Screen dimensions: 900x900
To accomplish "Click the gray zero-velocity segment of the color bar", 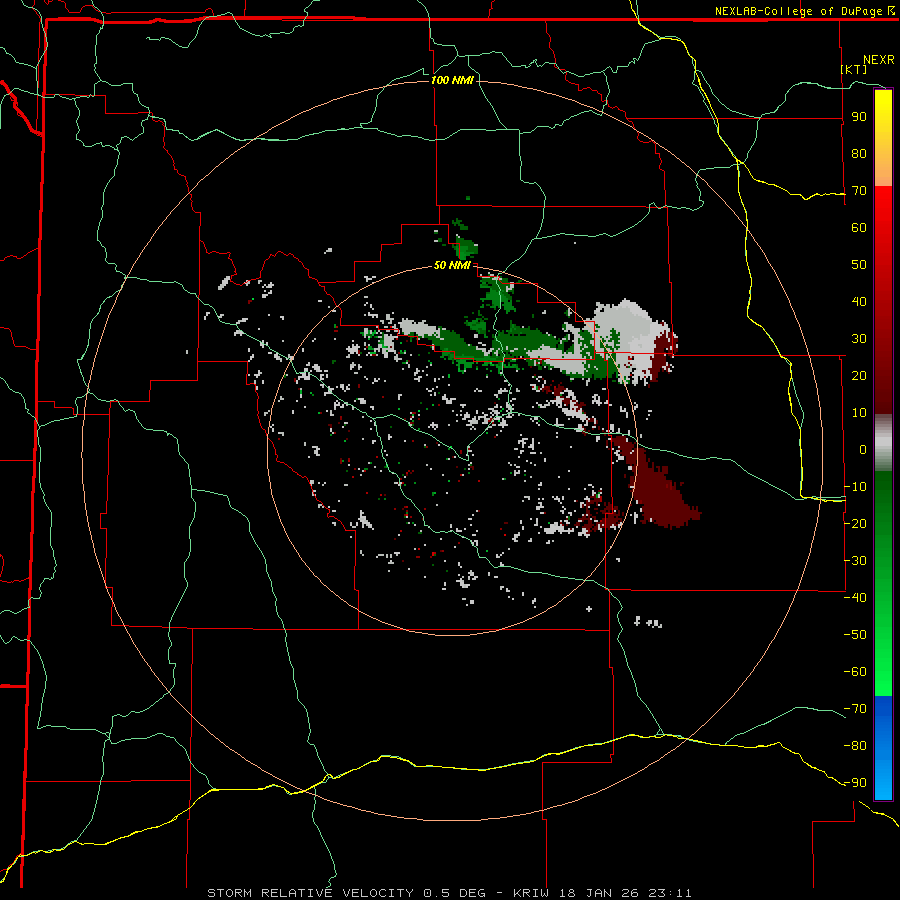I will 883,443.
